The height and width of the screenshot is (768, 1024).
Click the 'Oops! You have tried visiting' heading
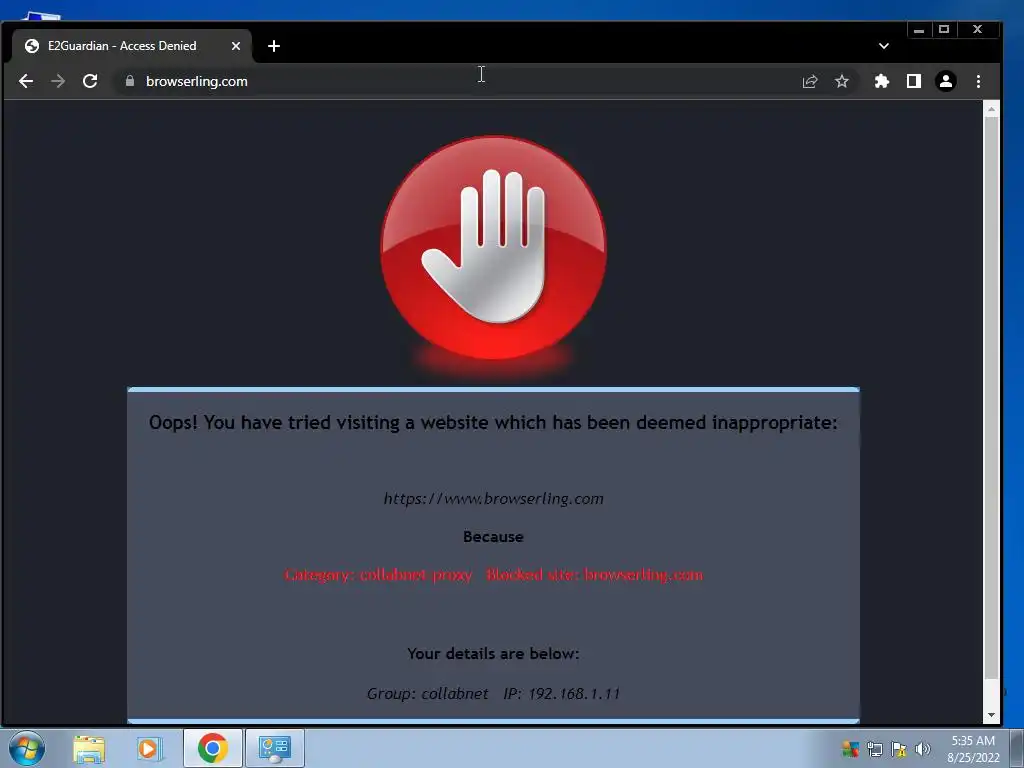click(493, 423)
